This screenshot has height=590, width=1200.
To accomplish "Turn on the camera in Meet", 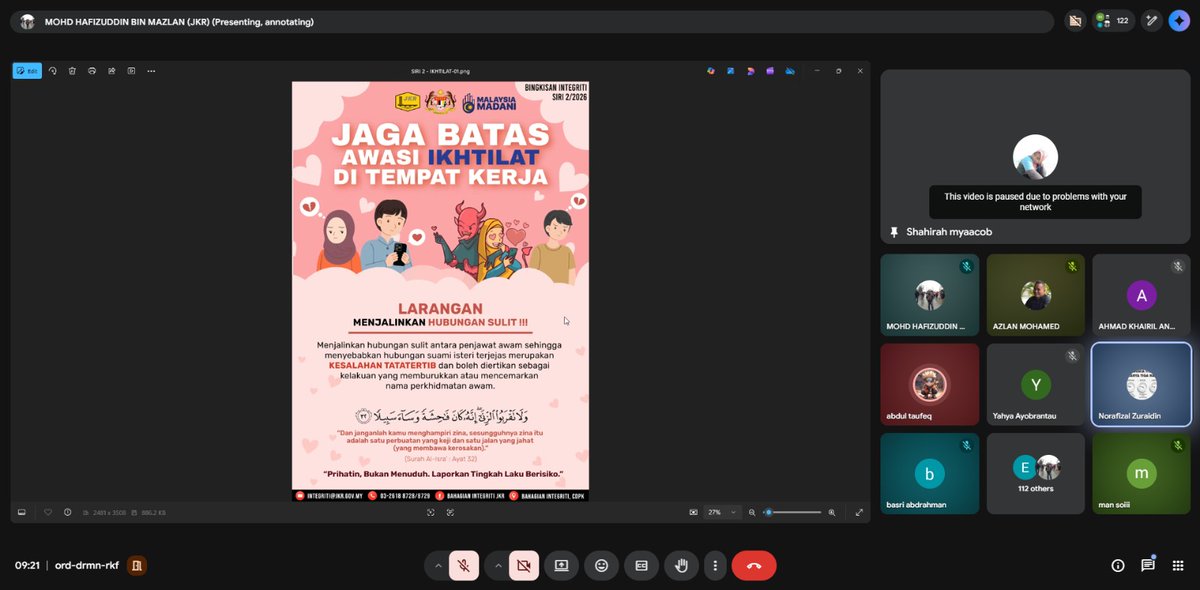I will coord(523,566).
